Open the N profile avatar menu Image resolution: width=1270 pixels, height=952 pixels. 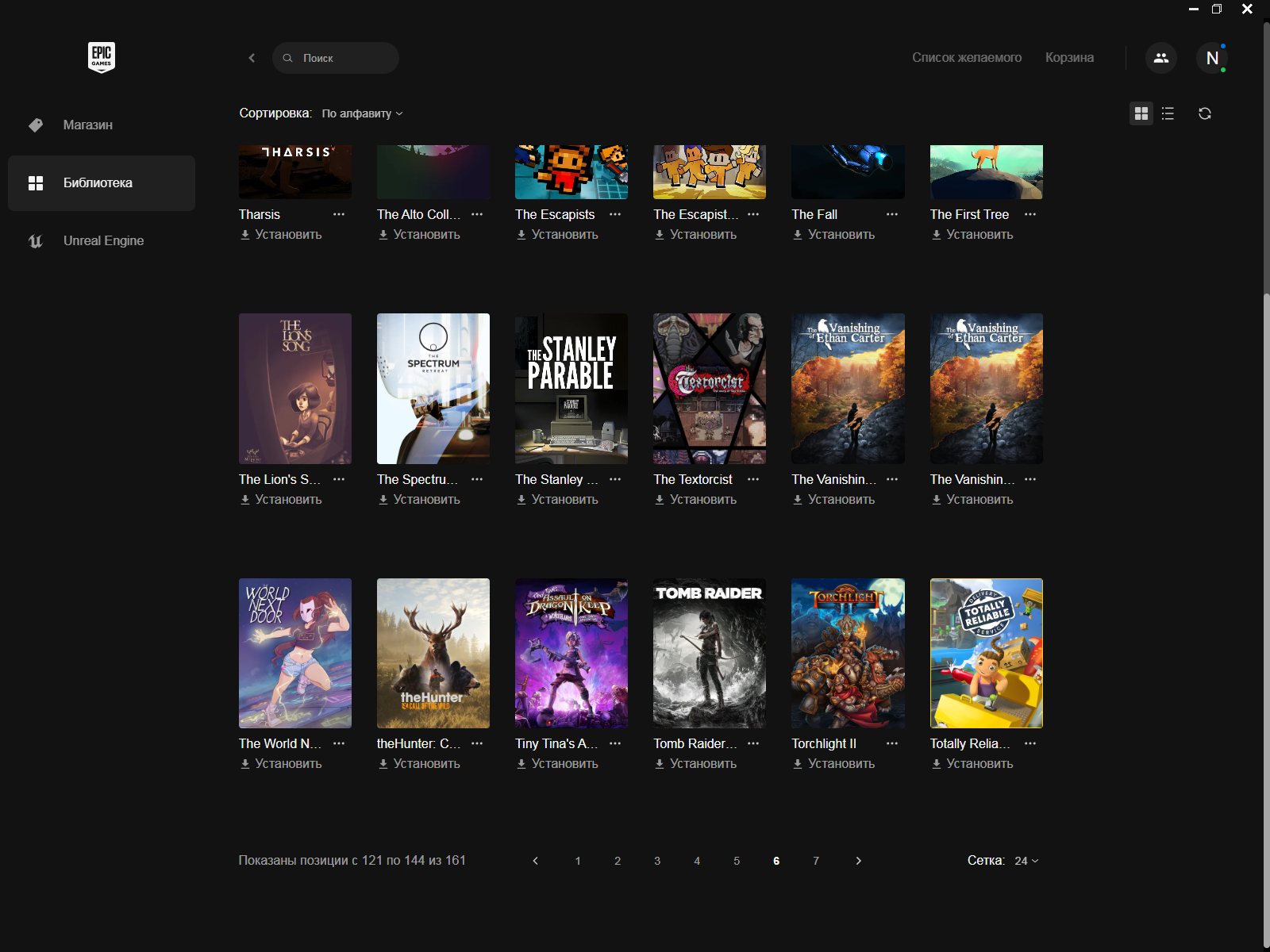point(1212,58)
